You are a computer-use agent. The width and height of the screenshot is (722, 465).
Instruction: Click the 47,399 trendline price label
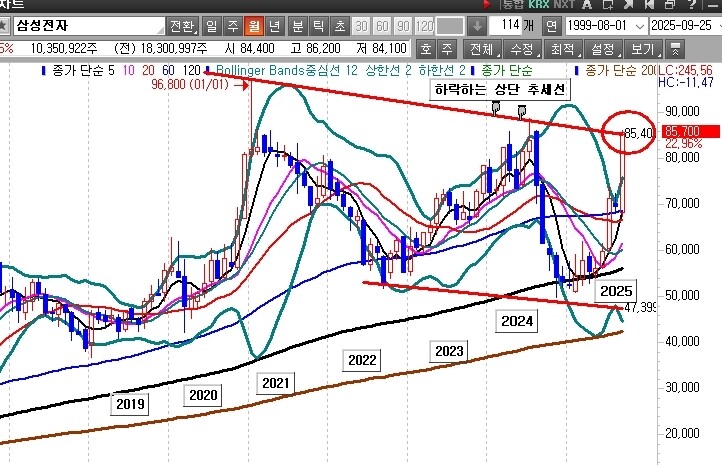click(x=640, y=308)
